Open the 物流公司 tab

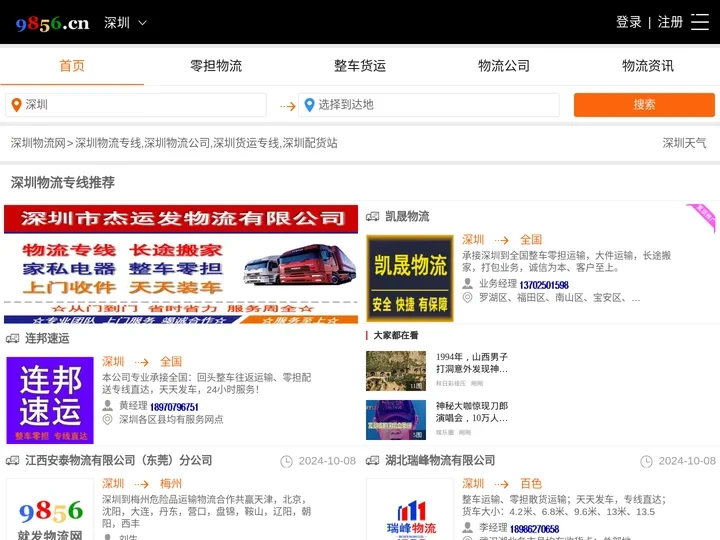tap(504, 66)
